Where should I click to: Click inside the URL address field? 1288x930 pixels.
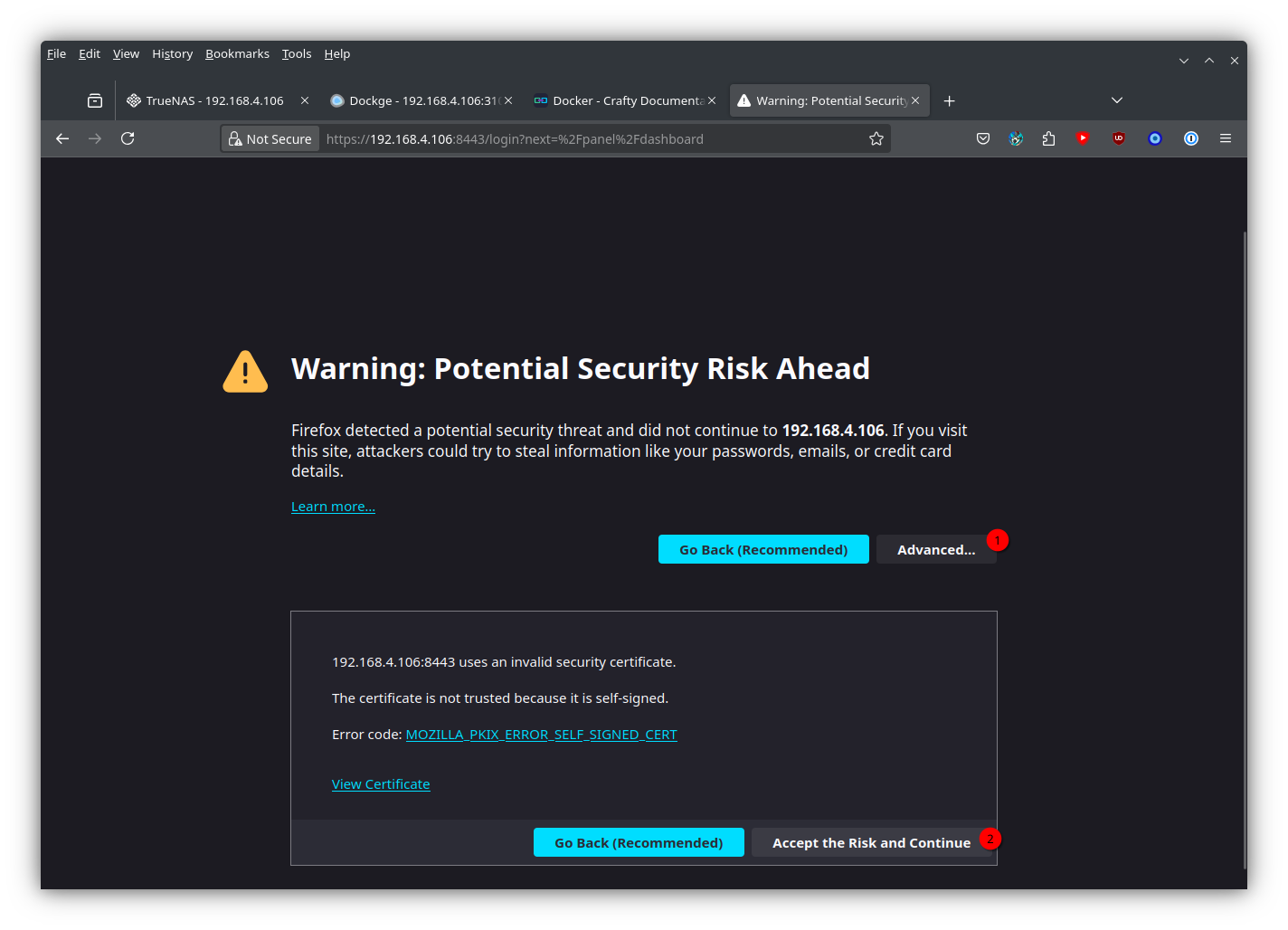click(588, 138)
